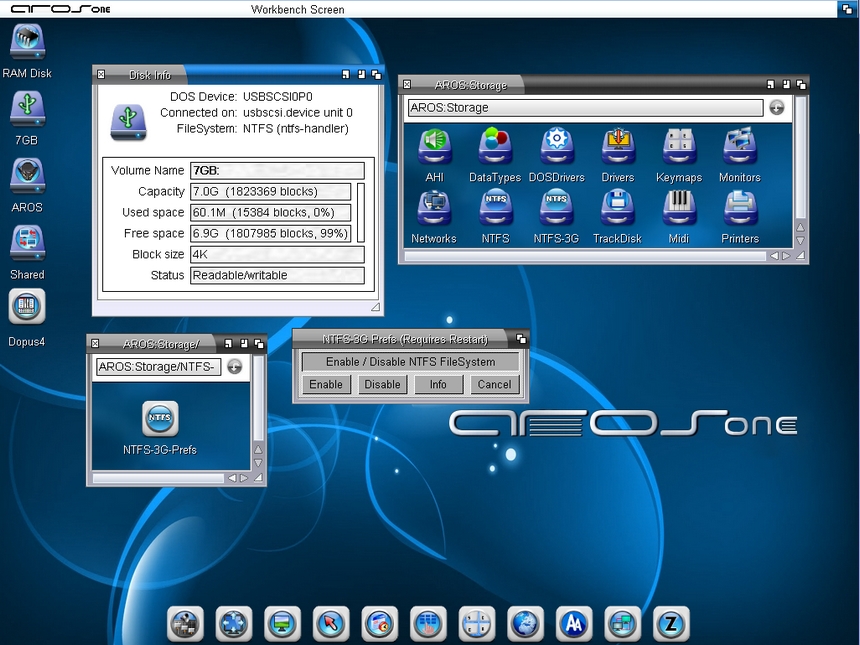This screenshot has width=860, height=645.
Task: Open the Printers drawer
Action: click(x=740, y=208)
